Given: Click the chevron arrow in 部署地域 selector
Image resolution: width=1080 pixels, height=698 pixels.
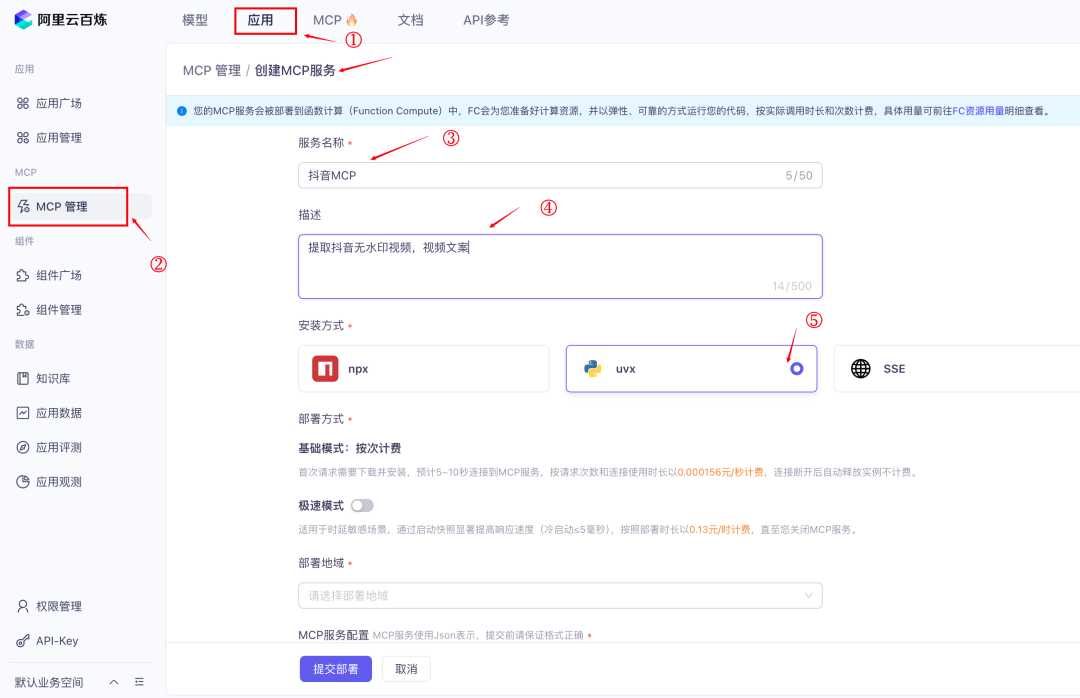Looking at the screenshot, I should pyautogui.click(x=809, y=595).
